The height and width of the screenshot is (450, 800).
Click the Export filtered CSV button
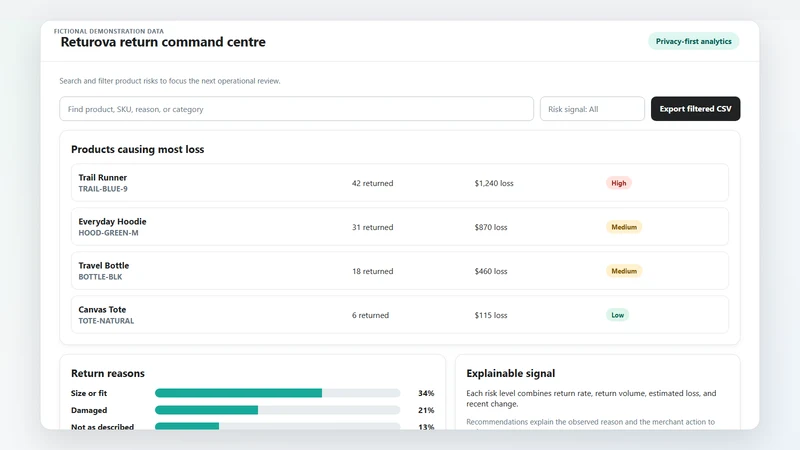(x=695, y=109)
